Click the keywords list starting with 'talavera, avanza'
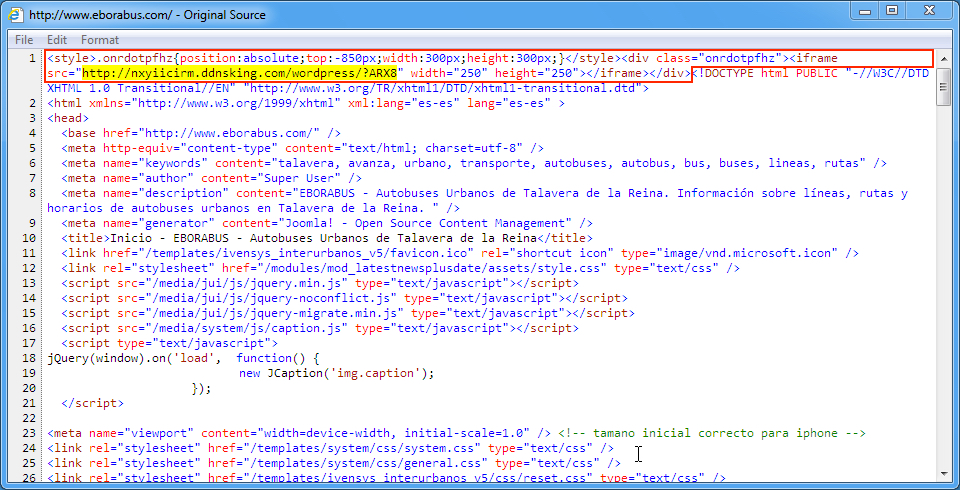This screenshot has height=490, width=960. [x=571, y=163]
